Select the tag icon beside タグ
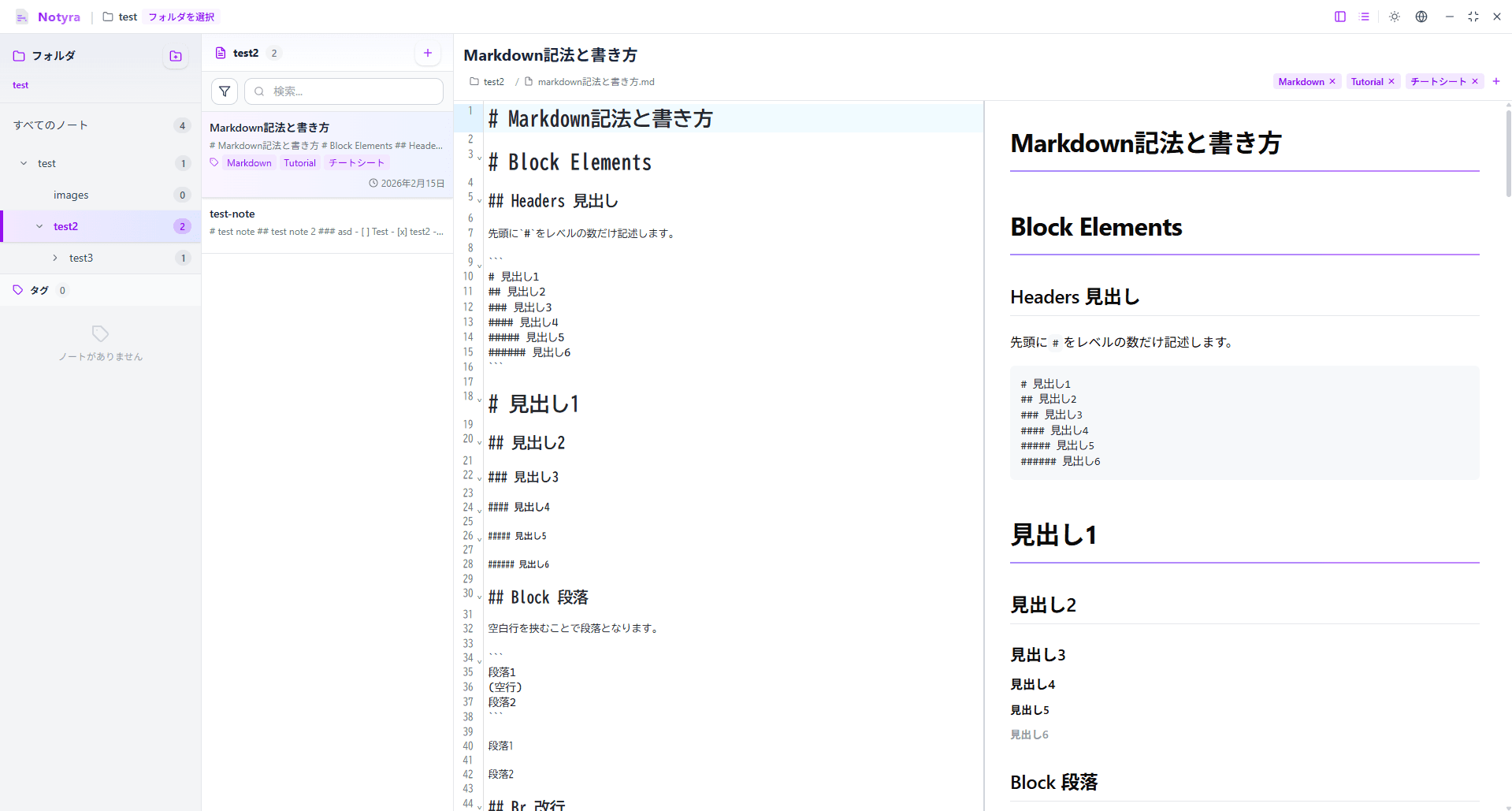The height and width of the screenshot is (811, 1512). pos(17,289)
